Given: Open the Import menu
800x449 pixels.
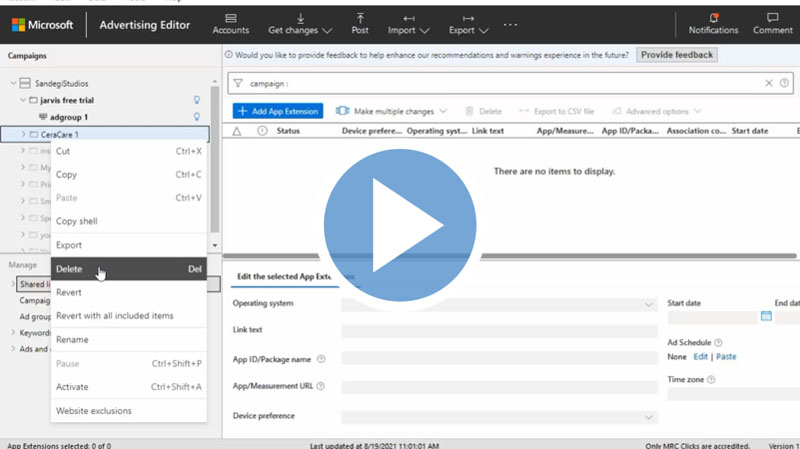Looking at the screenshot, I should coord(408,24).
